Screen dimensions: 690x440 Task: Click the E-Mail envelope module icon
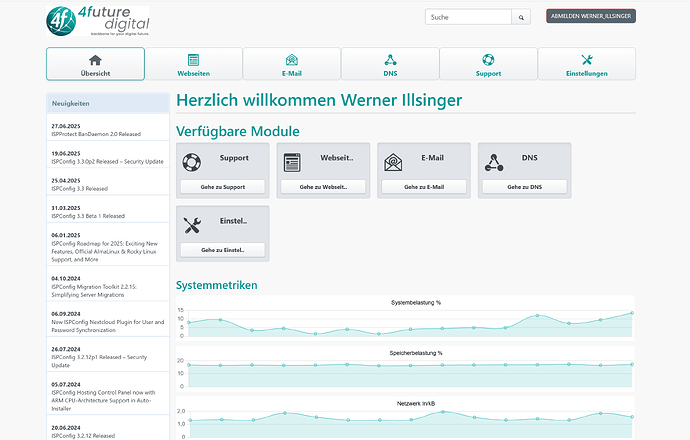pyautogui.click(x=393, y=160)
